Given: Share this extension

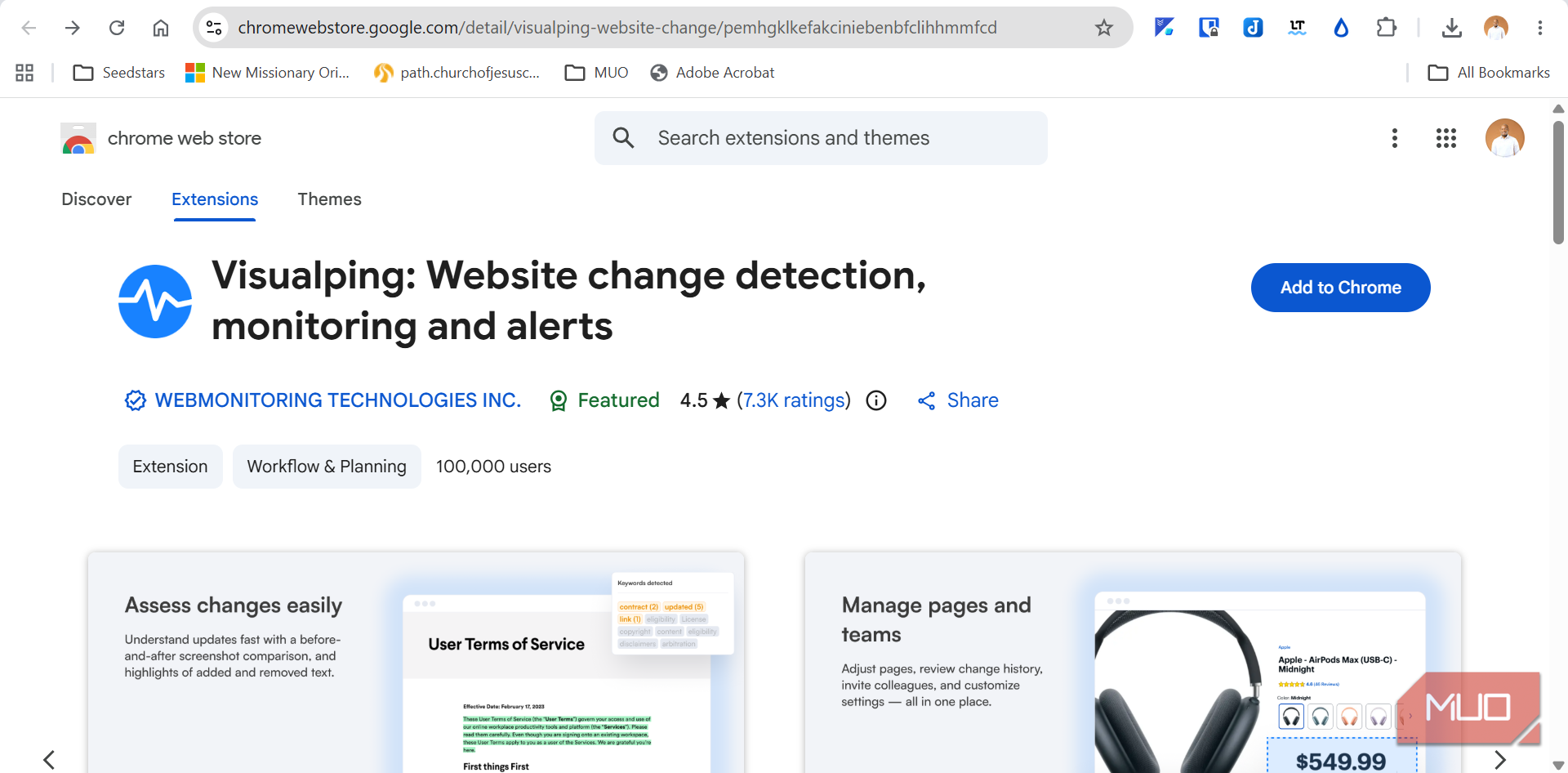Looking at the screenshot, I should 958,400.
